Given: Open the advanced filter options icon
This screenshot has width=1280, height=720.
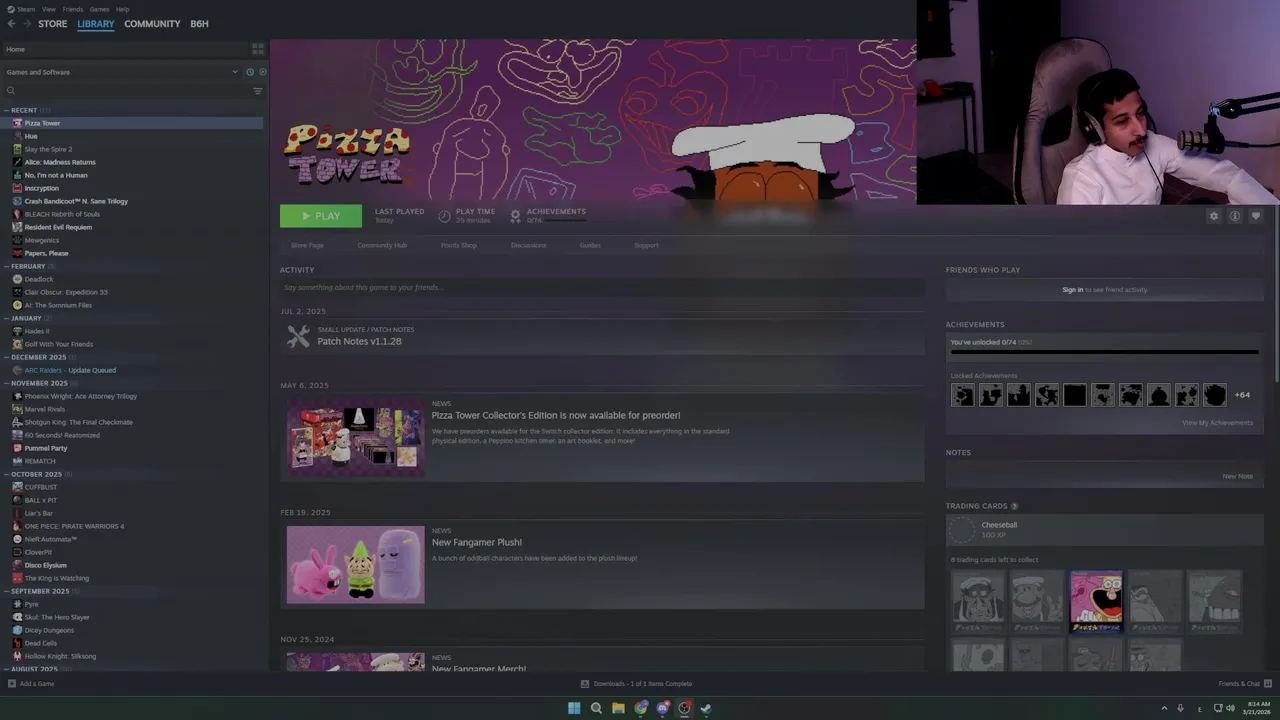Looking at the screenshot, I should [x=257, y=91].
